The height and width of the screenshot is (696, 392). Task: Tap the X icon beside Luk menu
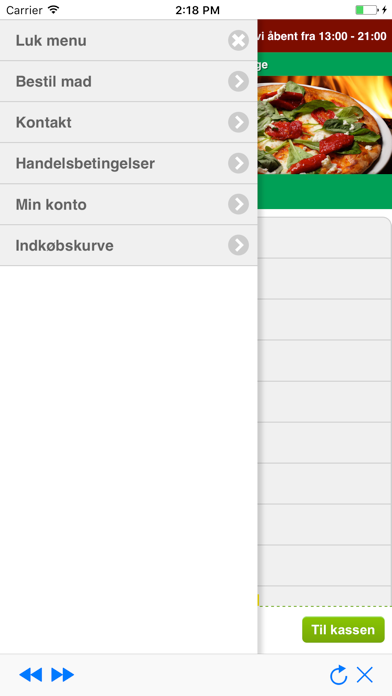238,40
